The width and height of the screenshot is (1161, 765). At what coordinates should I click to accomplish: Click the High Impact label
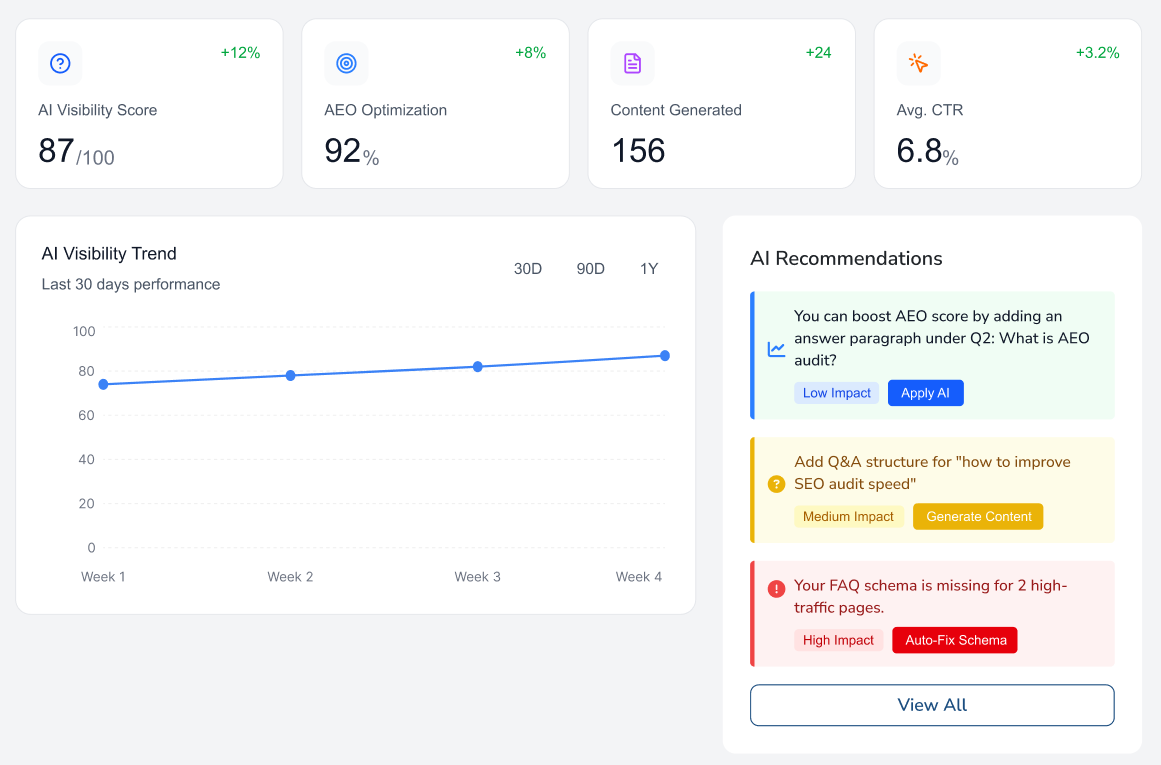coord(838,640)
